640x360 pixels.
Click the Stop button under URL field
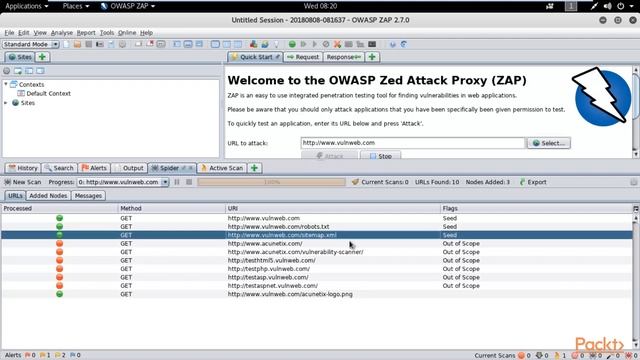(380, 156)
